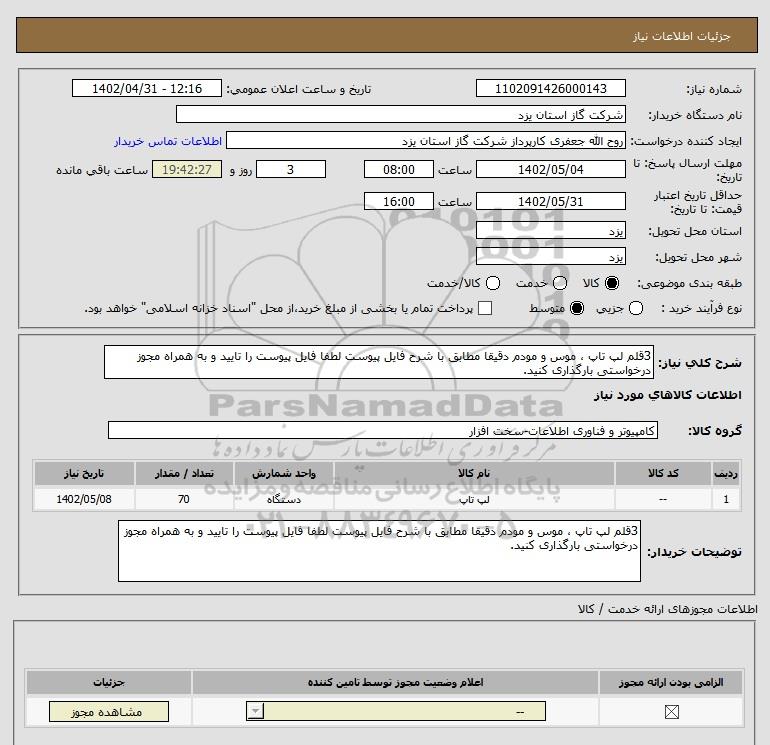Click the جزئیات اطلاعات نیاز header title
Viewport: 770px width, 745px height.
coord(682,37)
